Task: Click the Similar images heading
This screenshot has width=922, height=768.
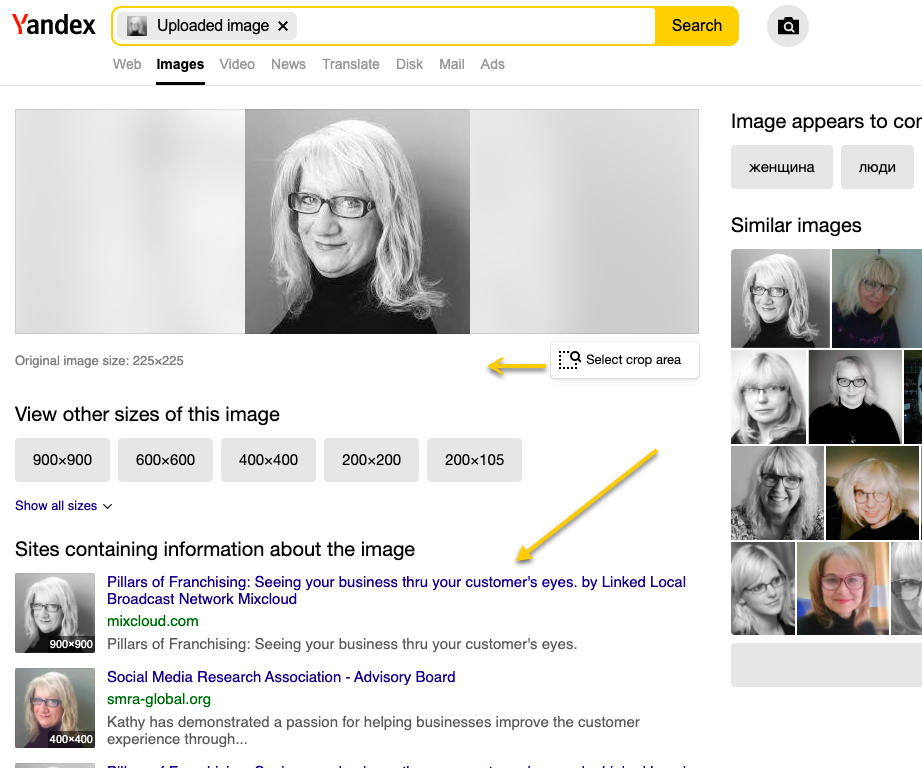Action: click(x=796, y=225)
